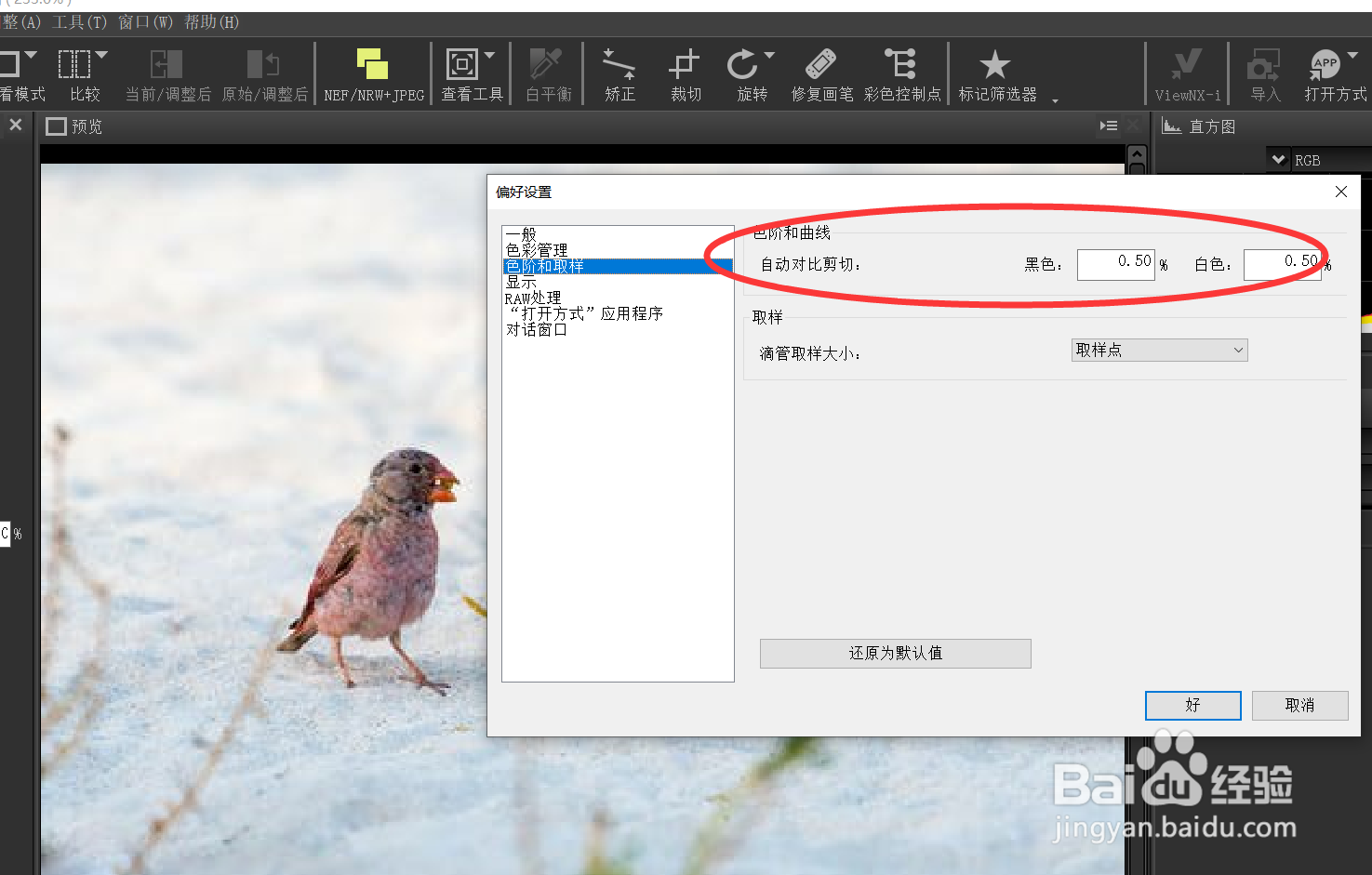Close the left side panel with X
The image size is (1372, 875).
tap(16, 125)
